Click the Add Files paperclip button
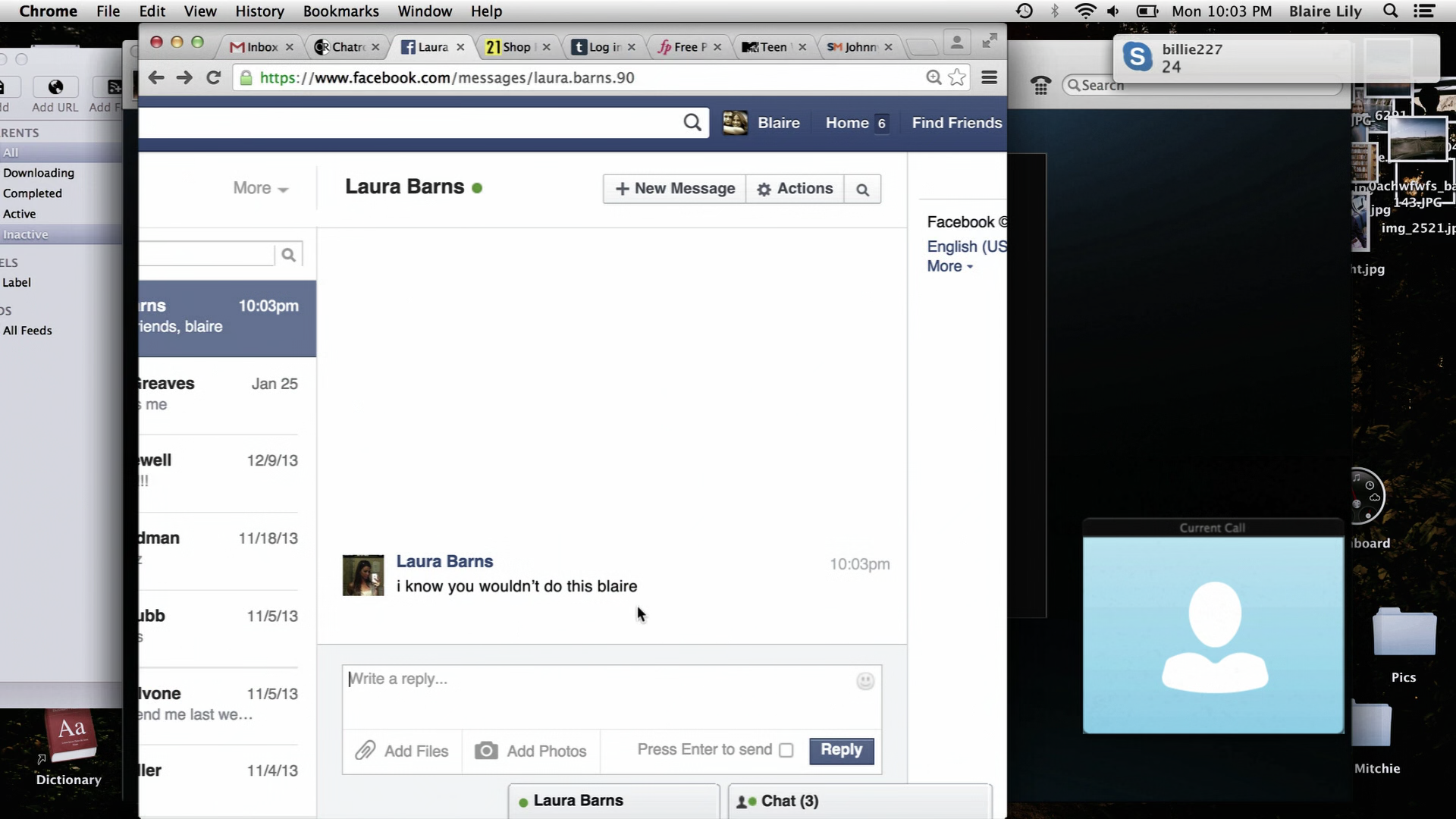This screenshot has height=819, width=1456. (402, 751)
